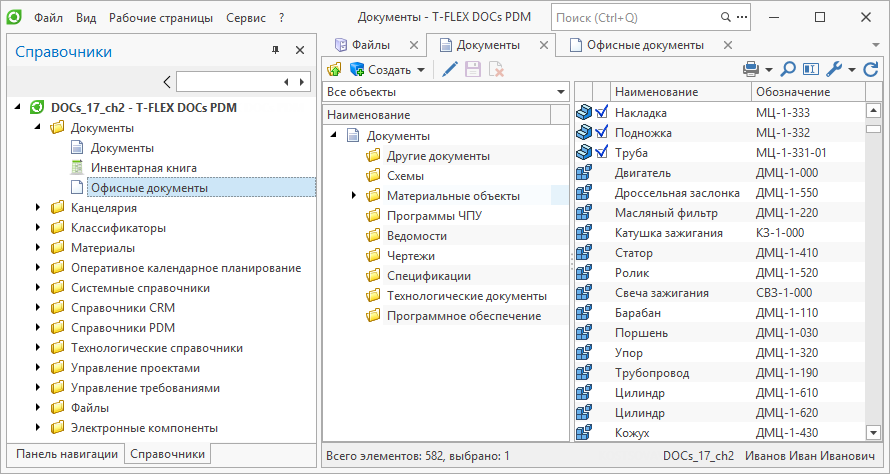Select the Чертежи folder

410,255
